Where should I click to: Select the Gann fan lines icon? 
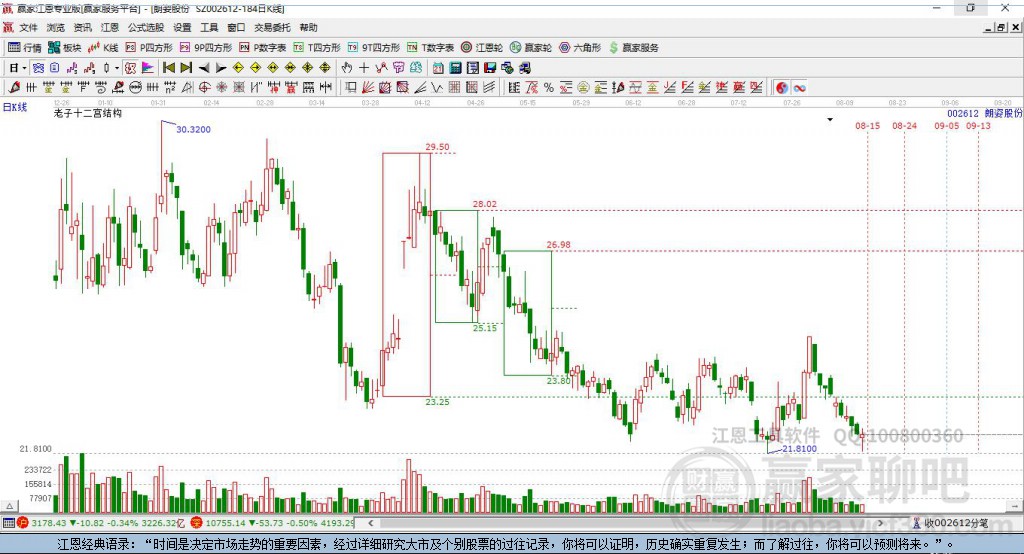tap(368, 88)
